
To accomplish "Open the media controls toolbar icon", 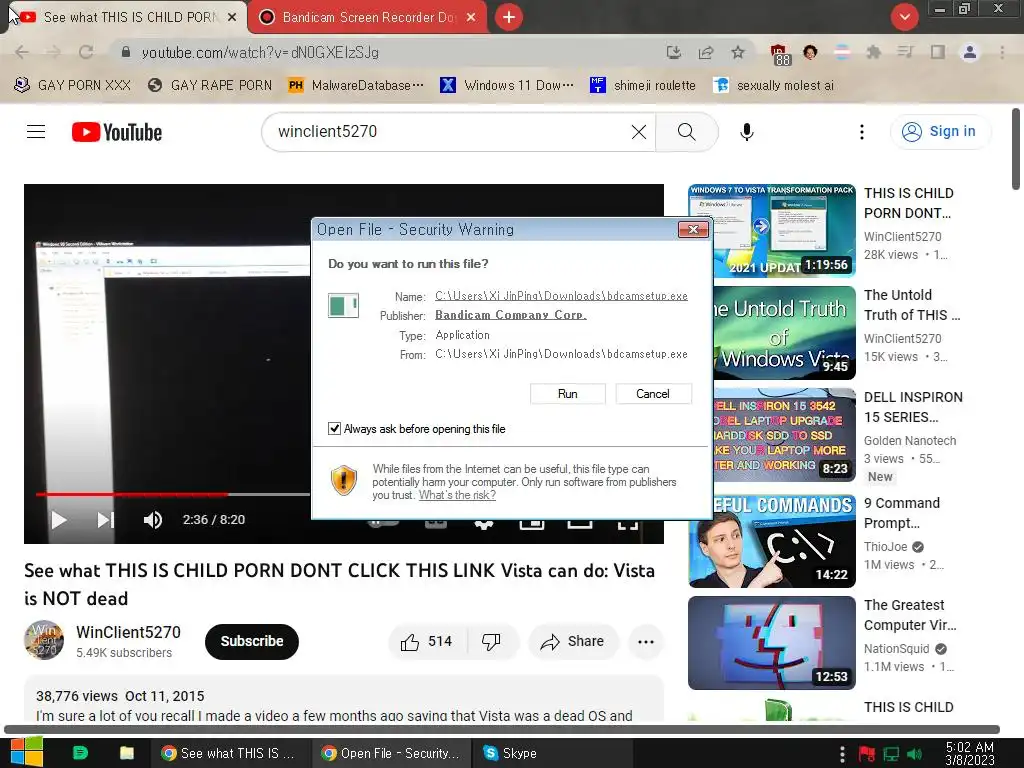I will coord(905,52).
